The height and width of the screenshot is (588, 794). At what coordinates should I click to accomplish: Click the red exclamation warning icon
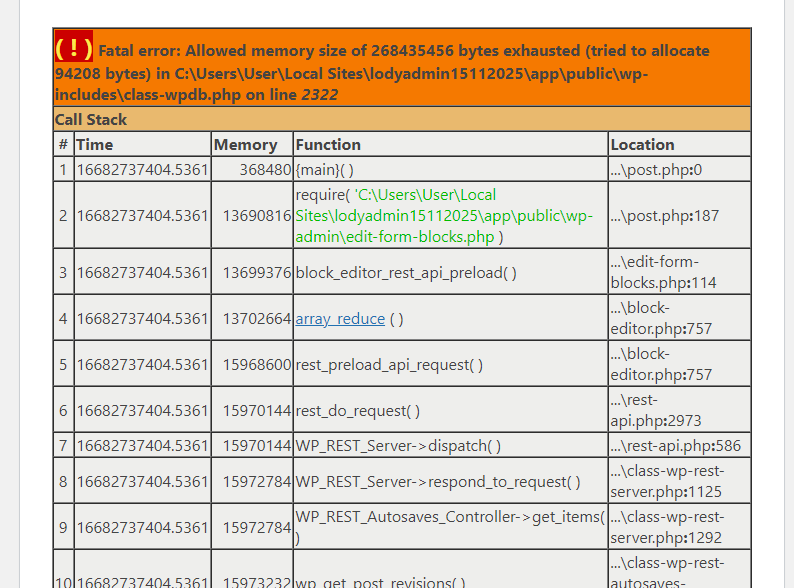(x=74, y=47)
